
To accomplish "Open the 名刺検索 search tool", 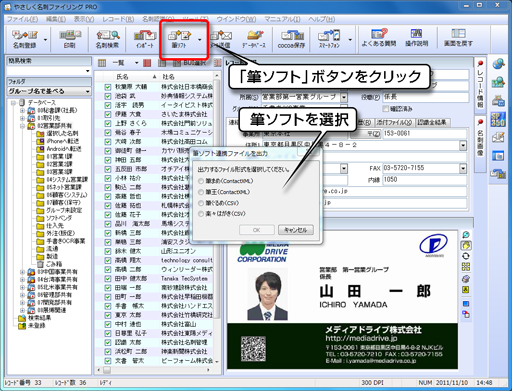I will pos(107,39).
